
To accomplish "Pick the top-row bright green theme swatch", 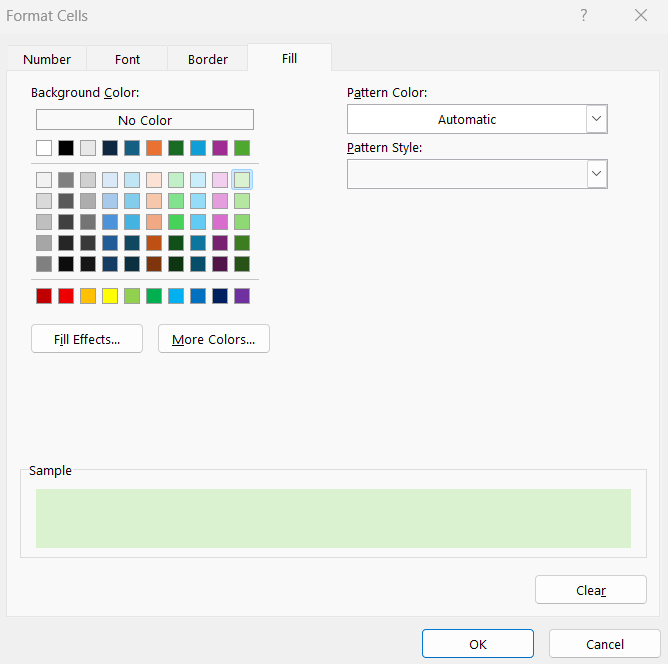I will point(242,148).
